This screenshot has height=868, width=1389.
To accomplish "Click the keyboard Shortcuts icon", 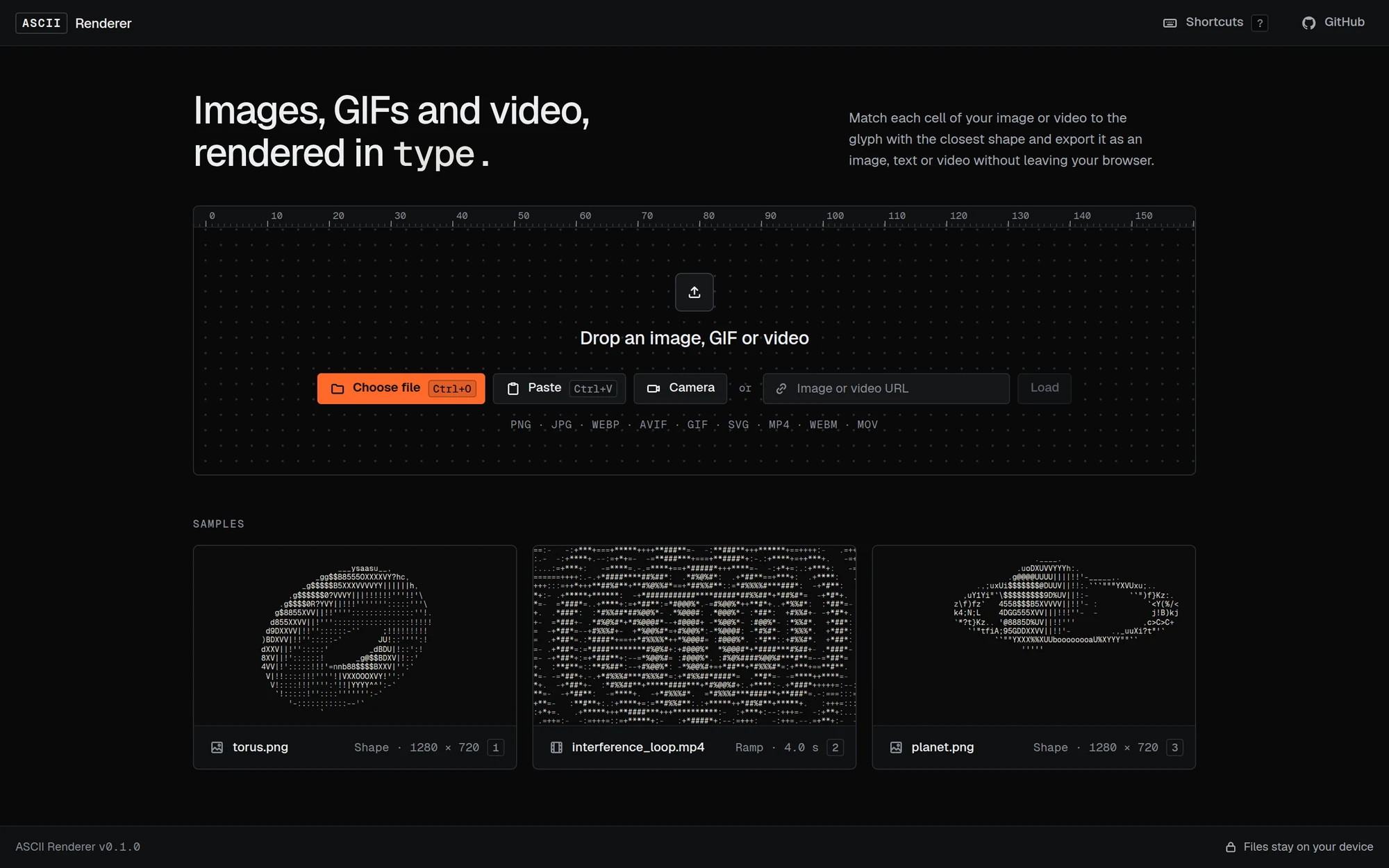I will [1170, 23].
